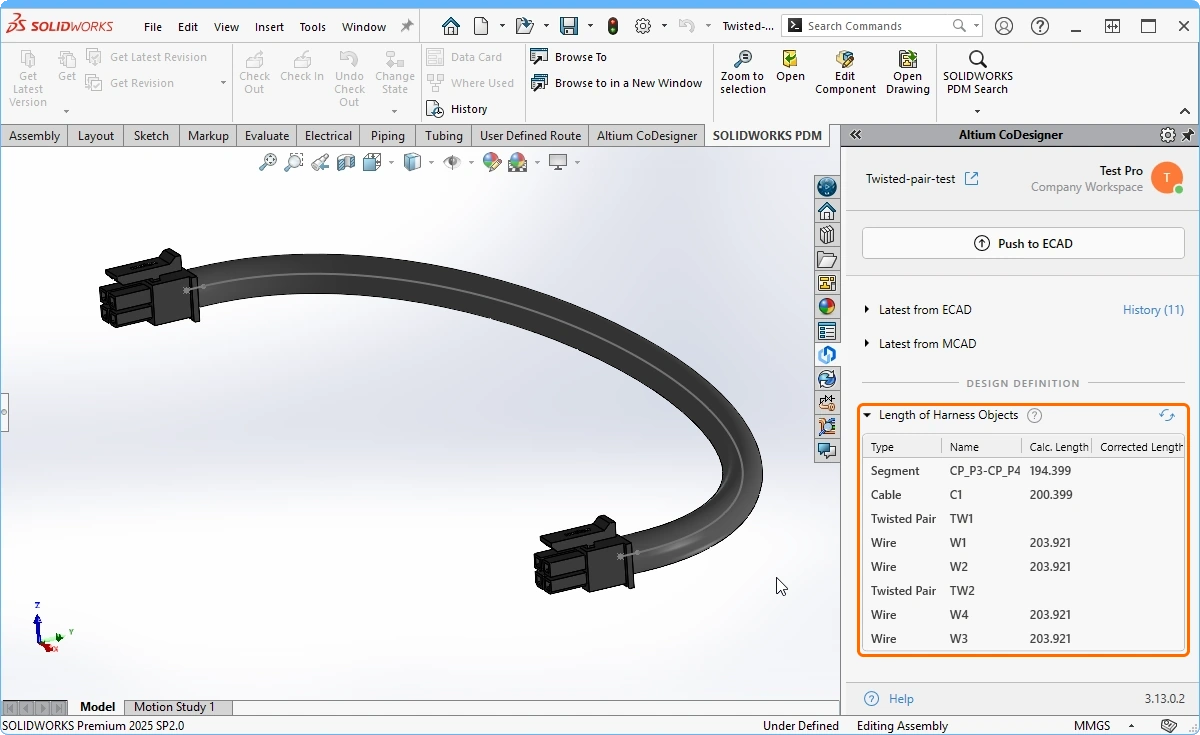1200x735 pixels.
Task: Click the Open Drawing icon
Action: click(907, 60)
